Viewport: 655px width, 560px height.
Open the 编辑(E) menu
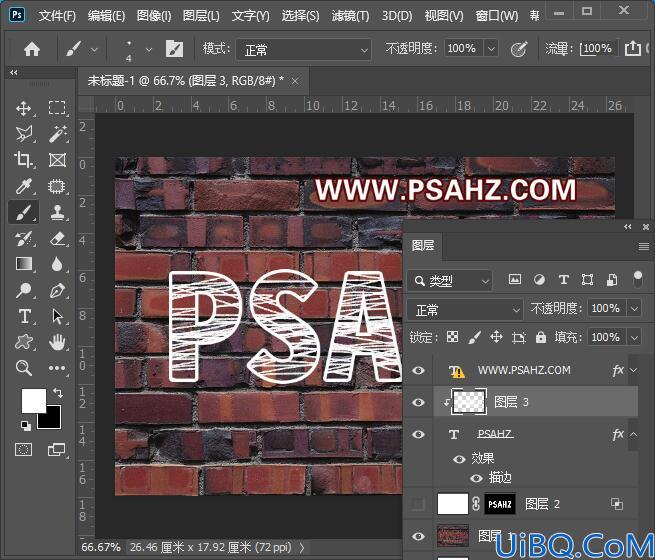(107, 16)
